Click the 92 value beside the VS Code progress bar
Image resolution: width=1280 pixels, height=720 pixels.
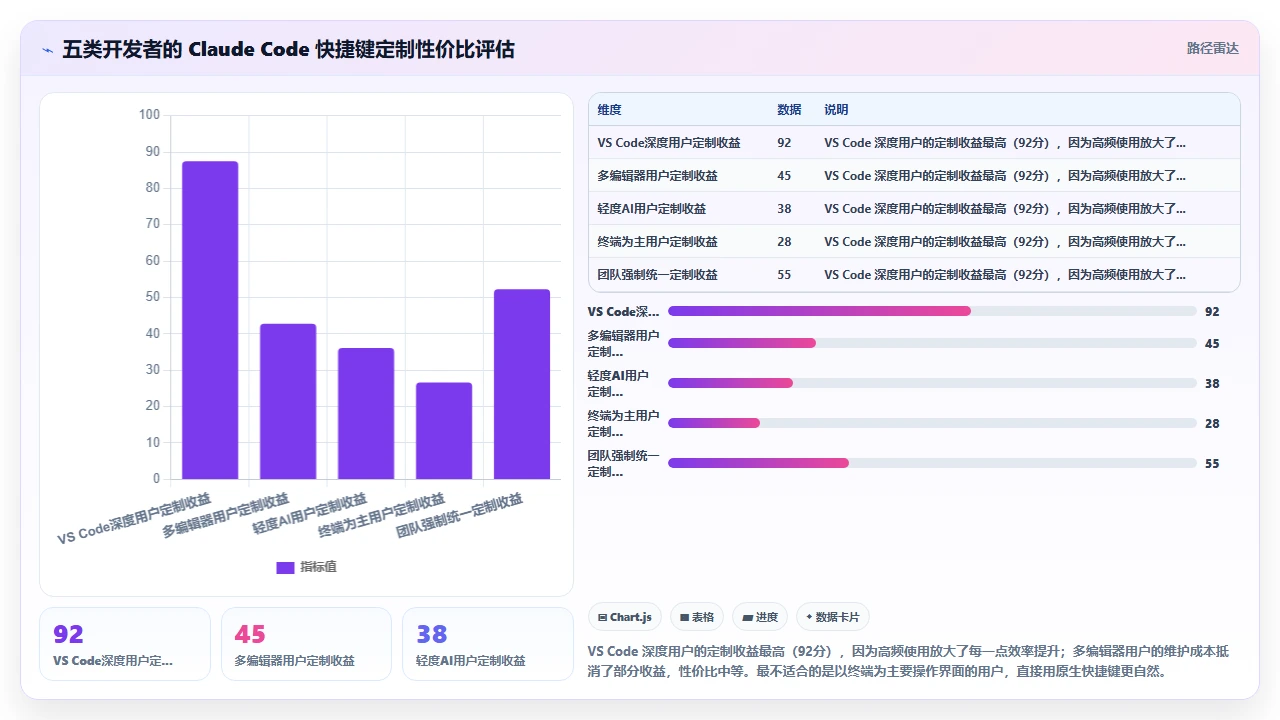(x=1212, y=311)
